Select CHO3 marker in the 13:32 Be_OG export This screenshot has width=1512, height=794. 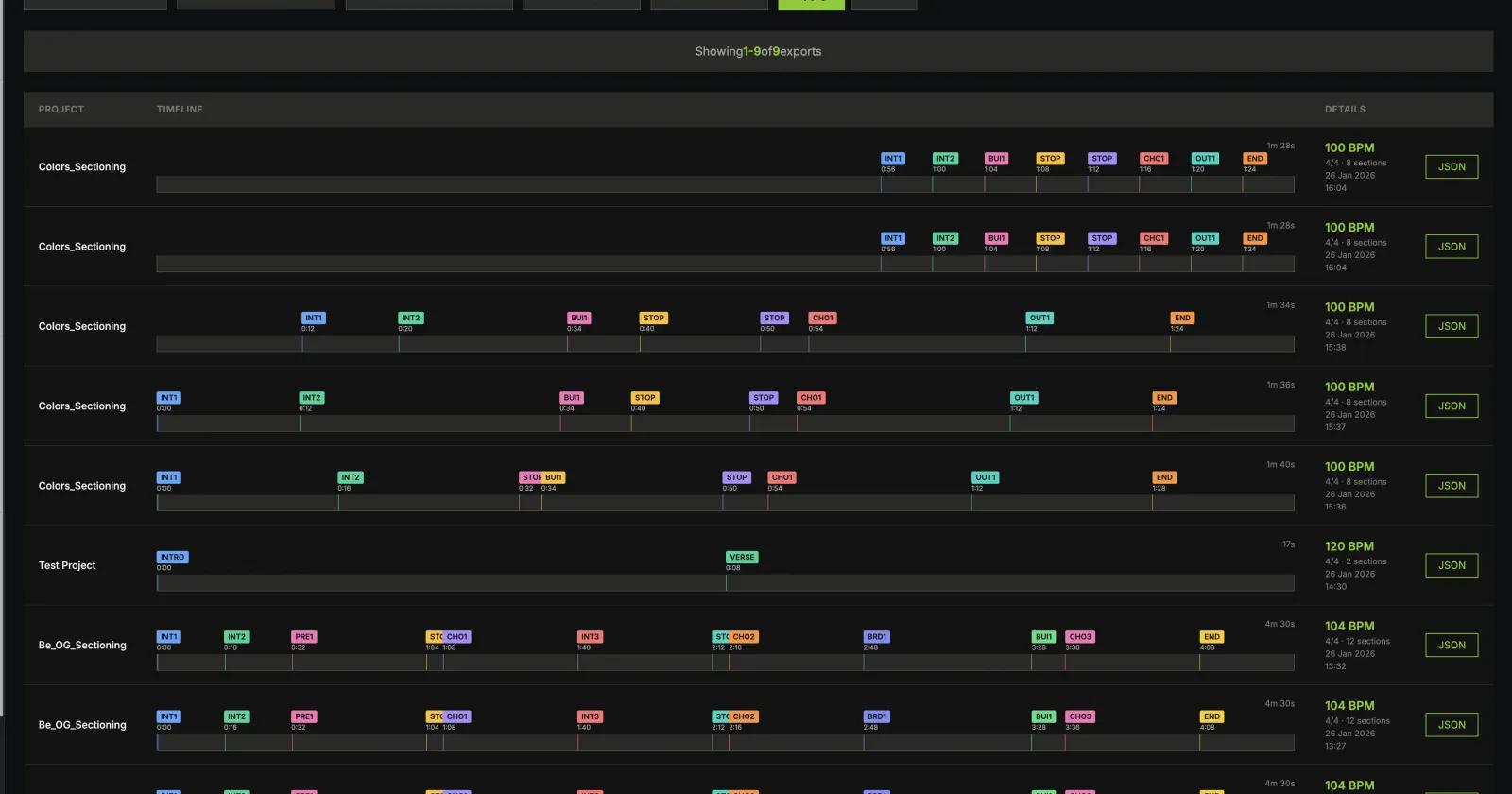point(1080,637)
